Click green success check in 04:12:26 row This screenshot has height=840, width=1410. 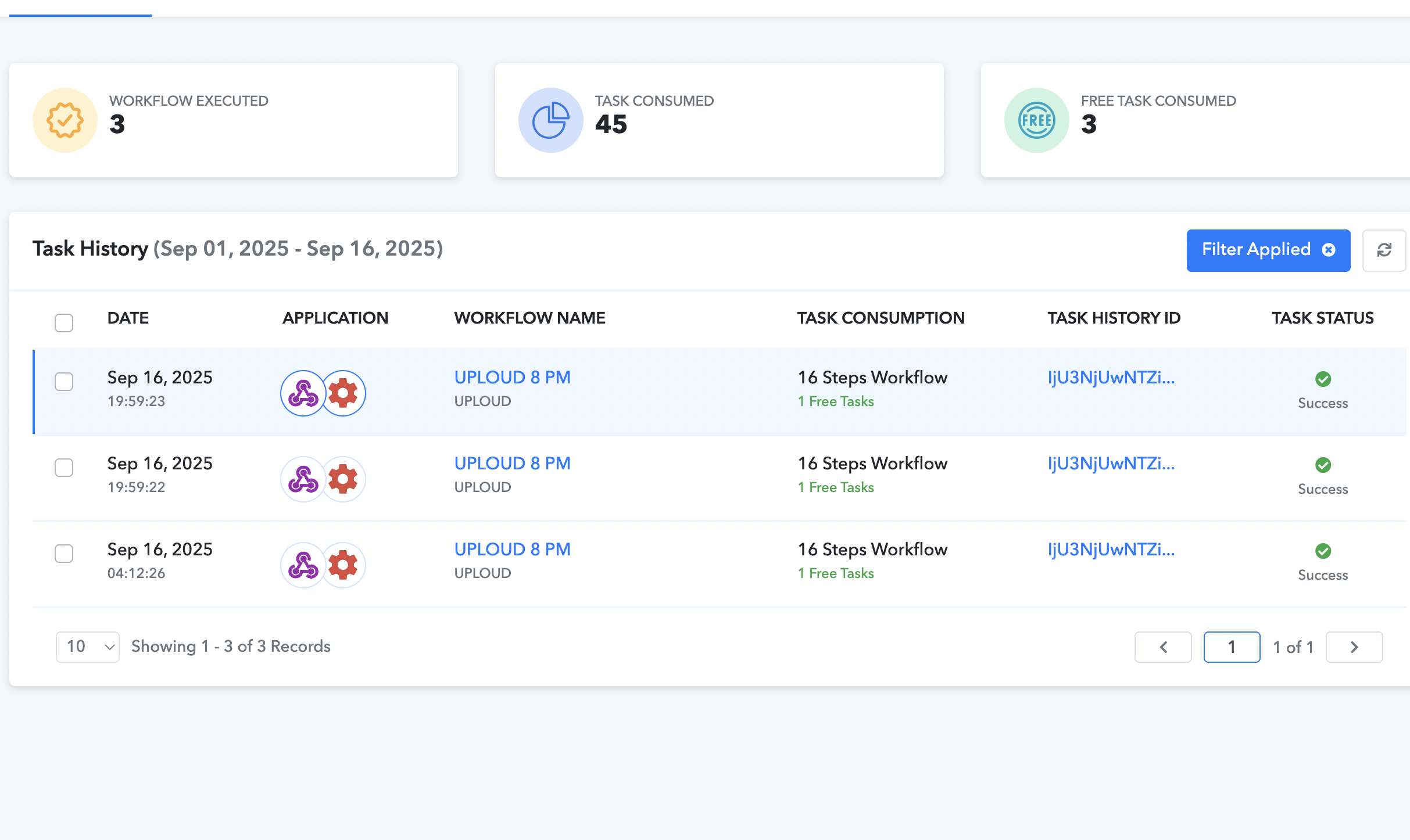click(x=1323, y=551)
